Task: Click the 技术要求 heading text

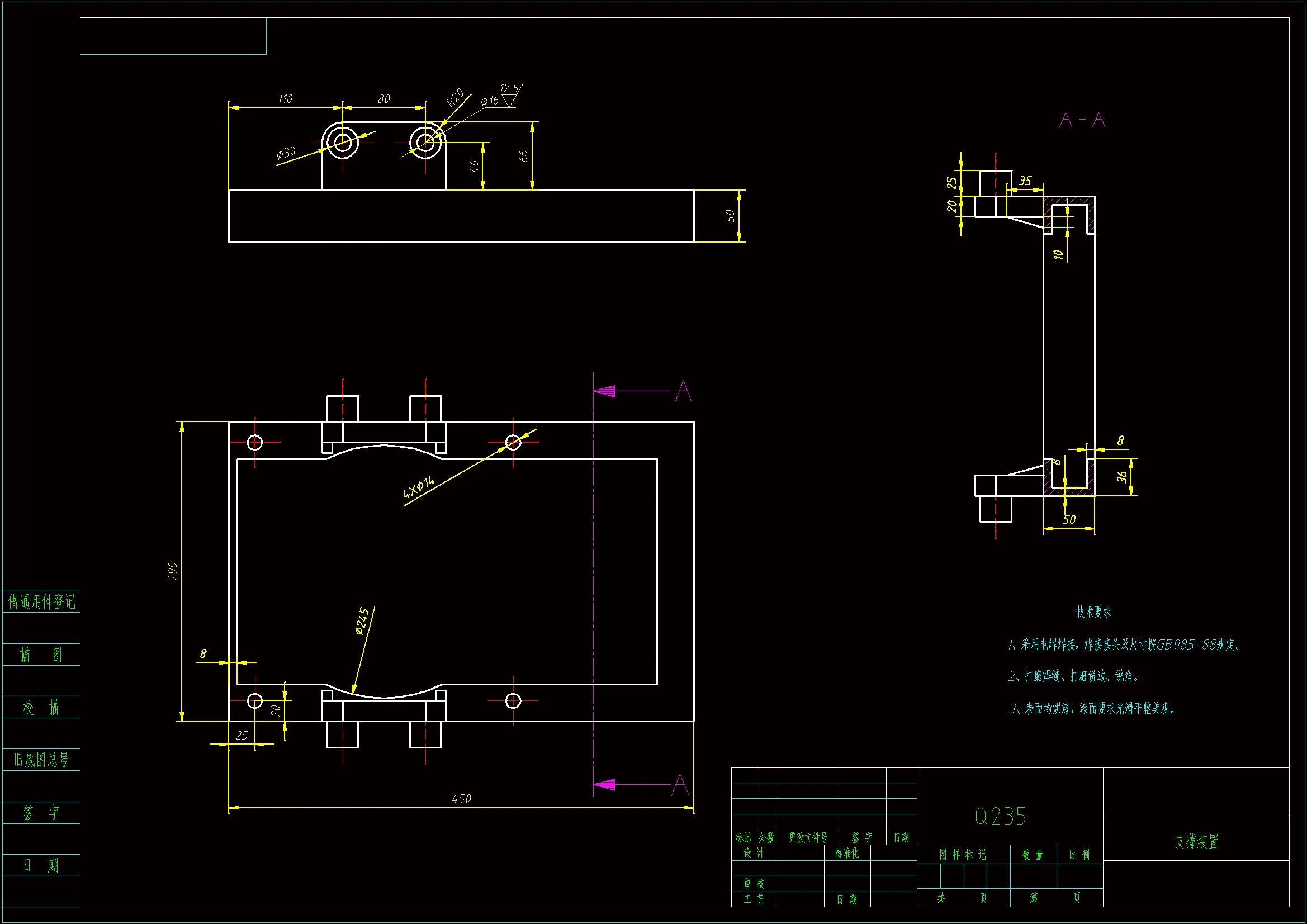Action: (x=1093, y=612)
